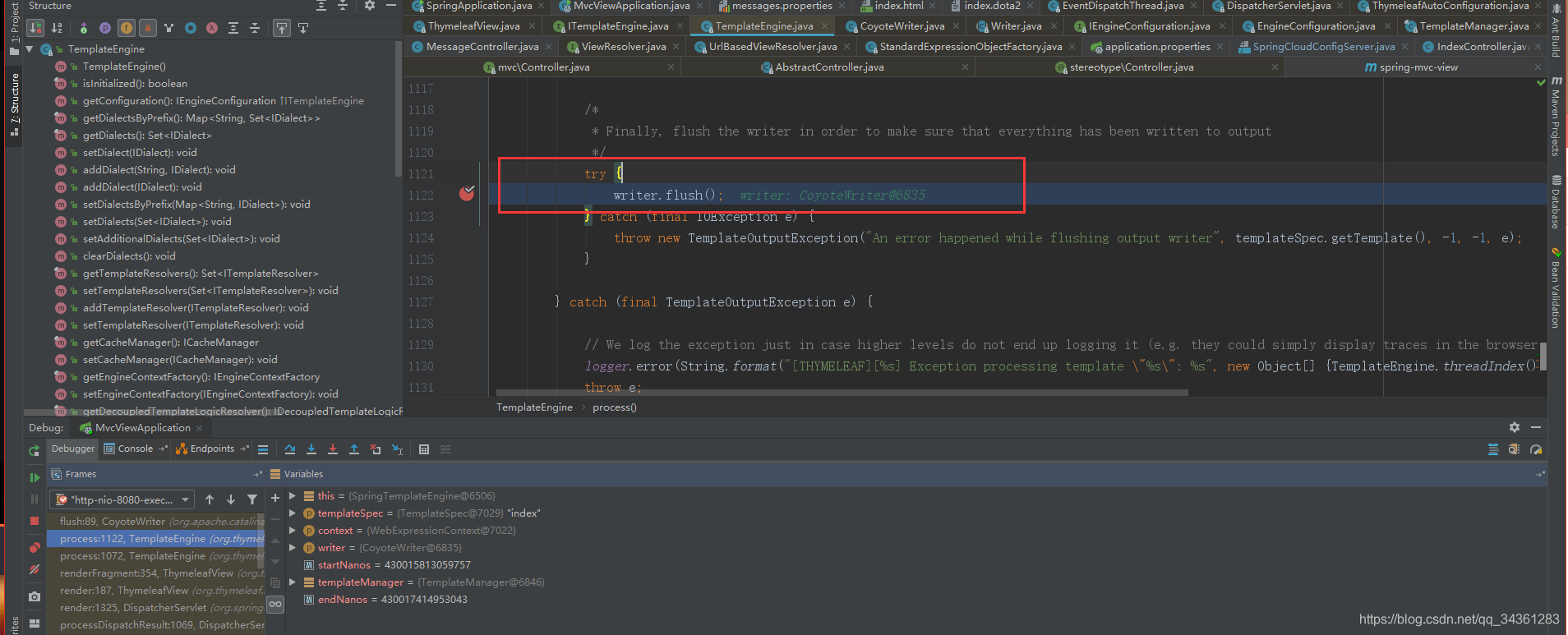Toggle Sort by Visibility in Structure toolbar
Viewport: 1568px width, 635px height.
click(x=35, y=28)
